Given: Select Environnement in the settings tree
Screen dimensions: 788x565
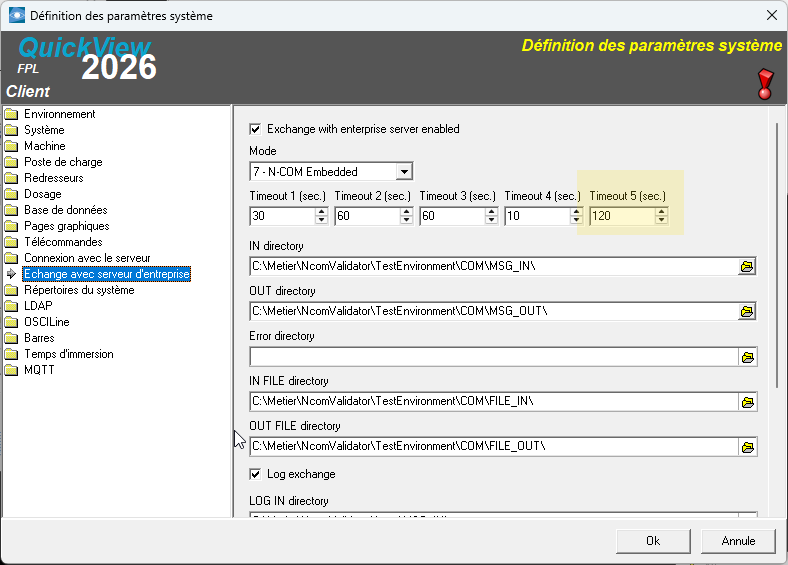Looking at the screenshot, I should (x=59, y=114).
